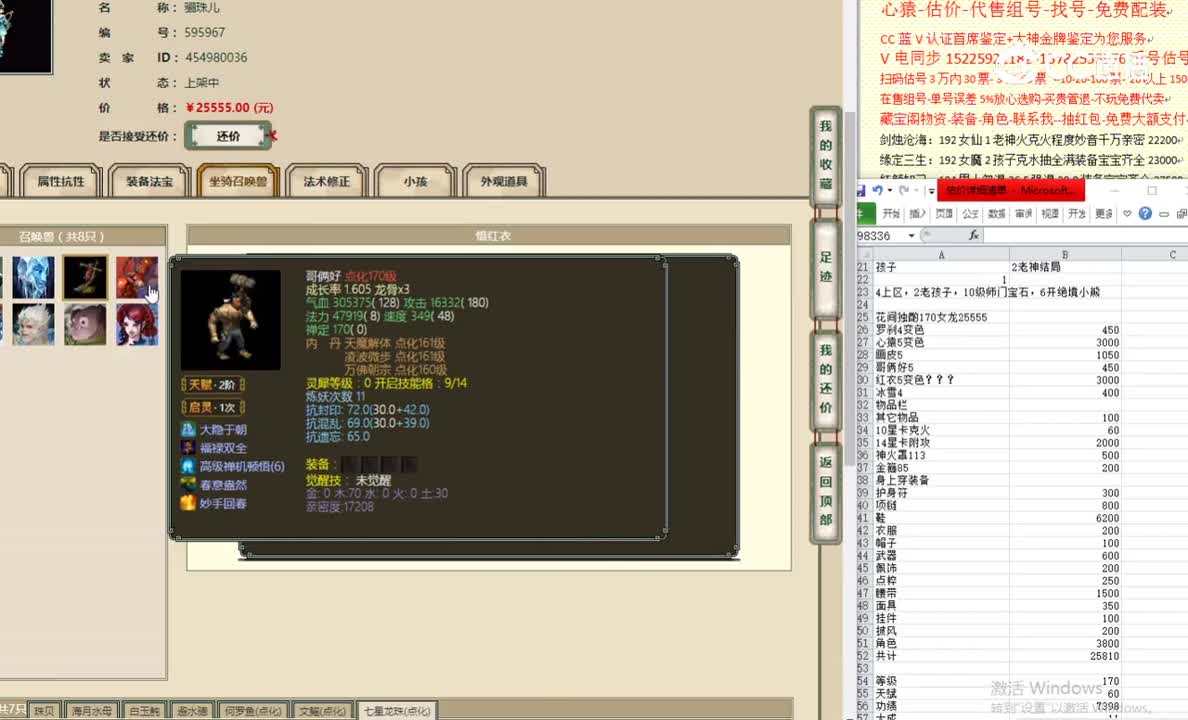The width and height of the screenshot is (1188, 720).
Task: Select the 七星龙珠(点化) pet tab
Action: pos(397,710)
